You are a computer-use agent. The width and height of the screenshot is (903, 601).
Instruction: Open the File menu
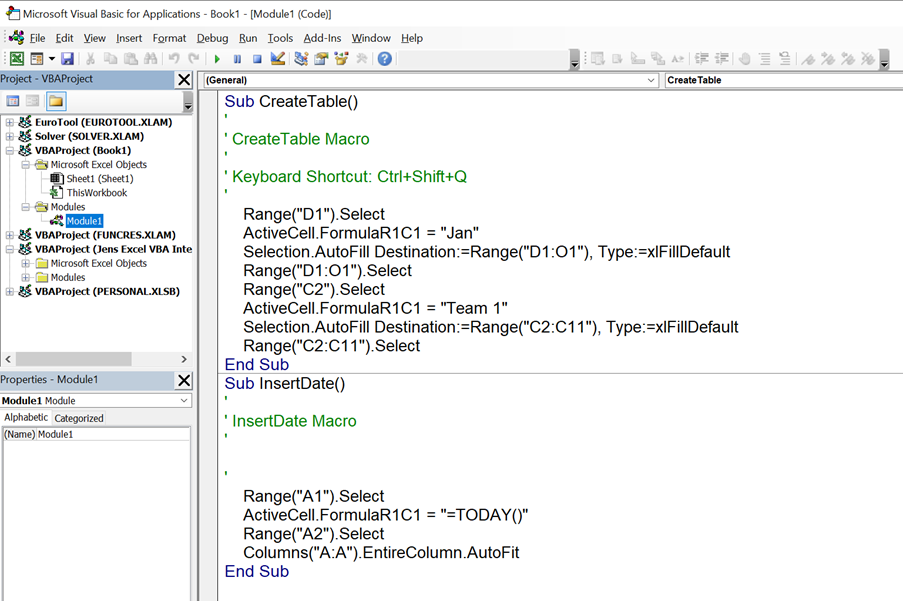click(x=37, y=38)
